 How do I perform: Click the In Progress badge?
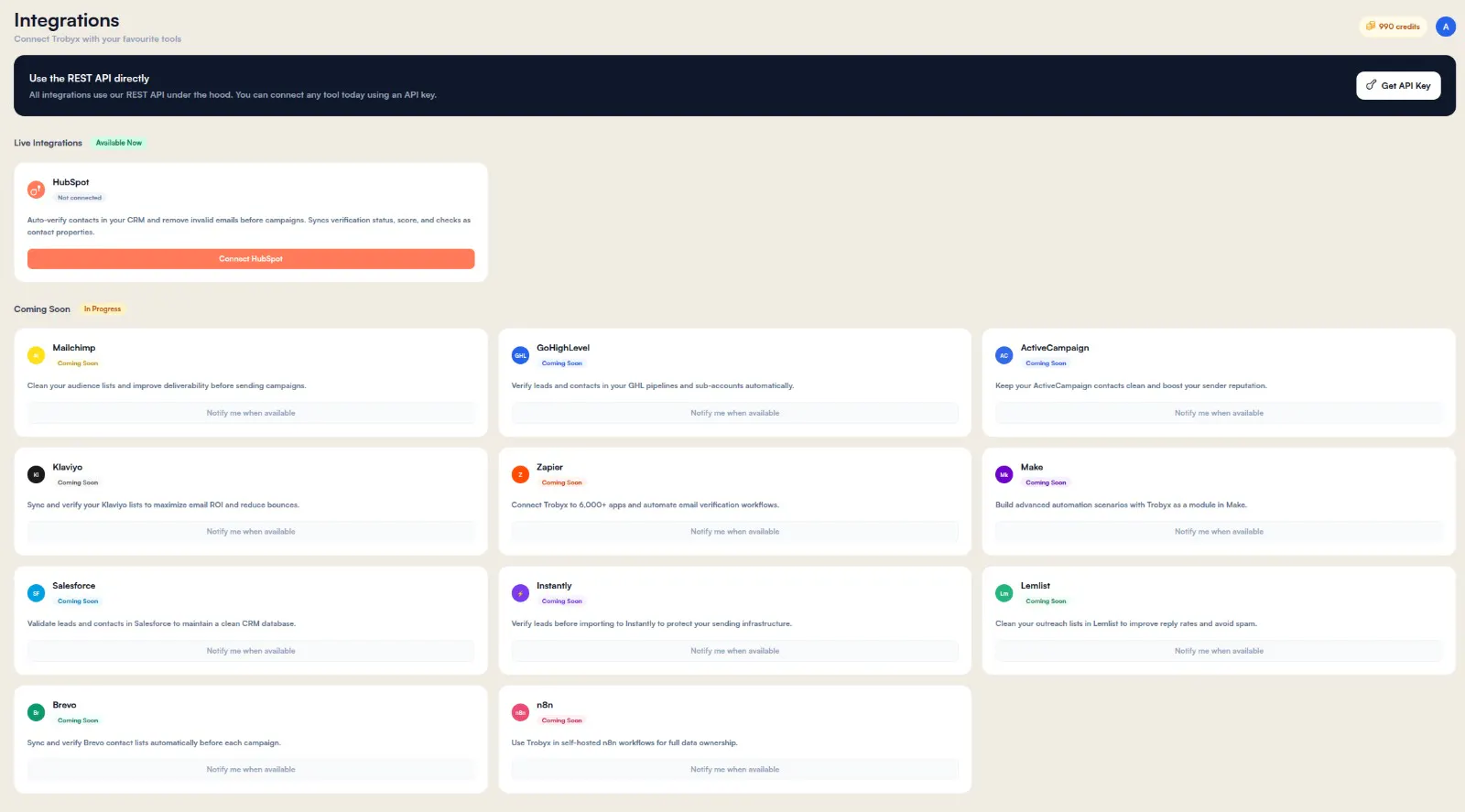tap(103, 309)
